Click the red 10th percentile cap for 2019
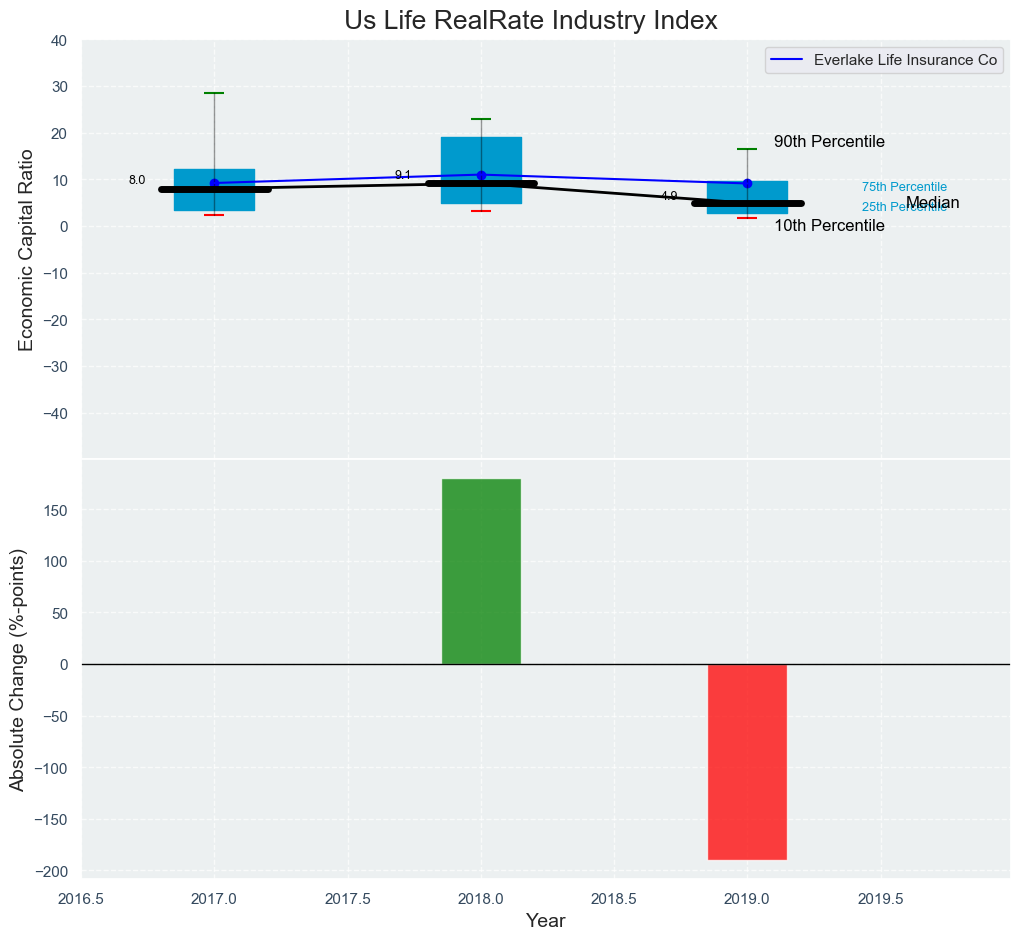Viewport: 1021px width, 940px height. (747, 218)
